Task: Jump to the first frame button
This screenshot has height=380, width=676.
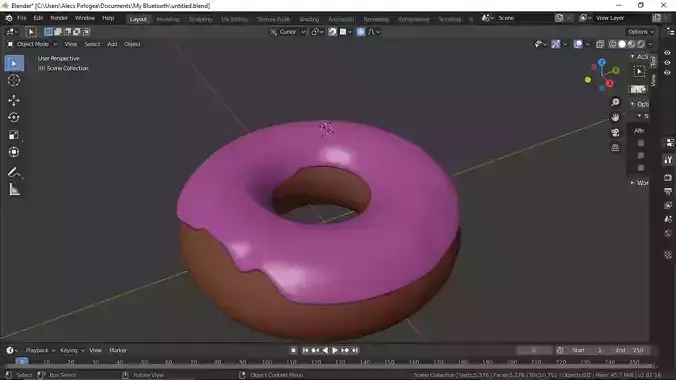Action: (x=305, y=350)
